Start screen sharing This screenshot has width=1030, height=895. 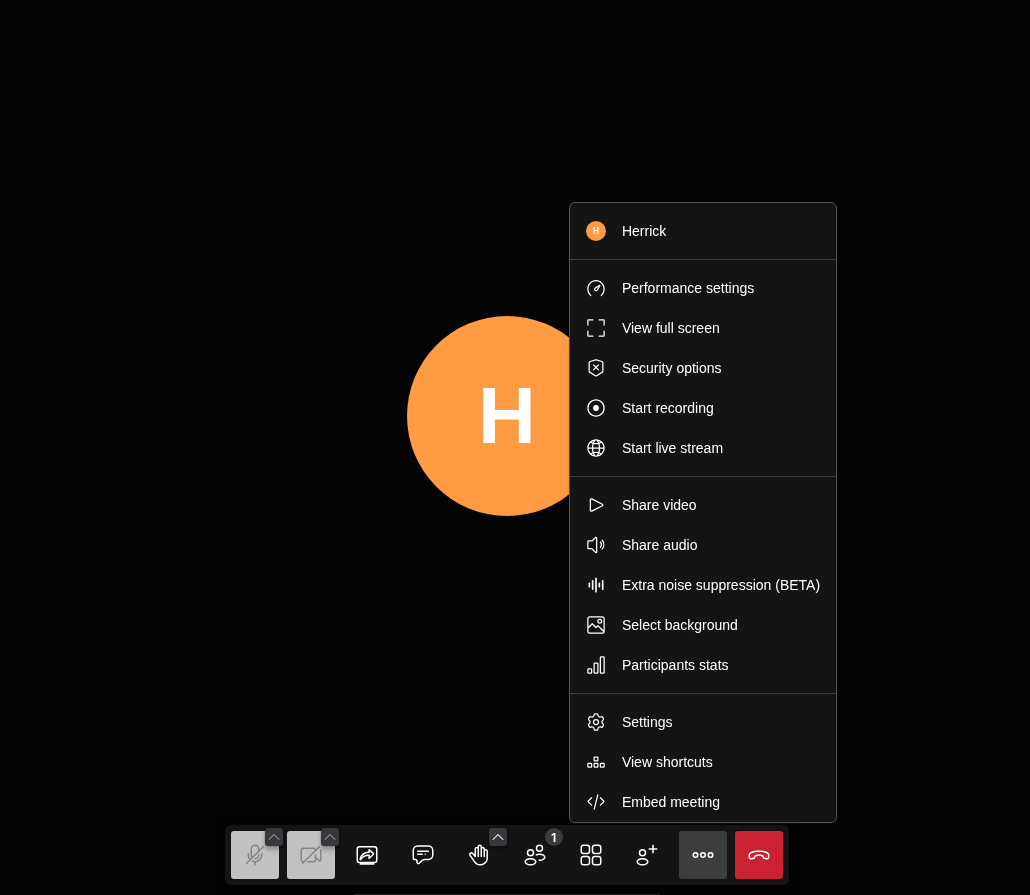point(367,855)
